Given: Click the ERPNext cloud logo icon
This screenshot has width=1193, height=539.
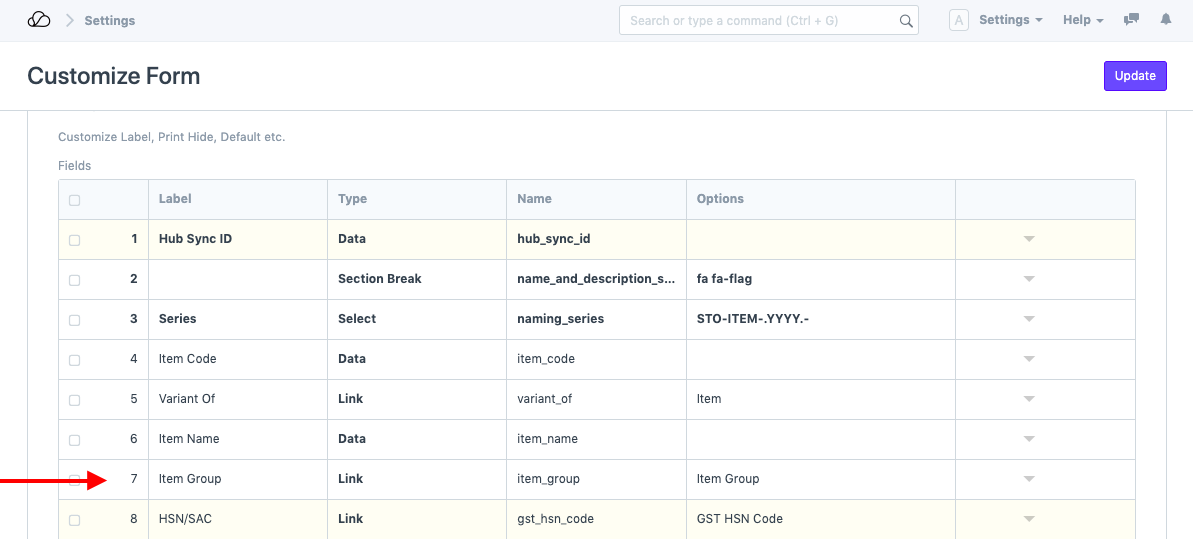Looking at the screenshot, I should [x=39, y=20].
